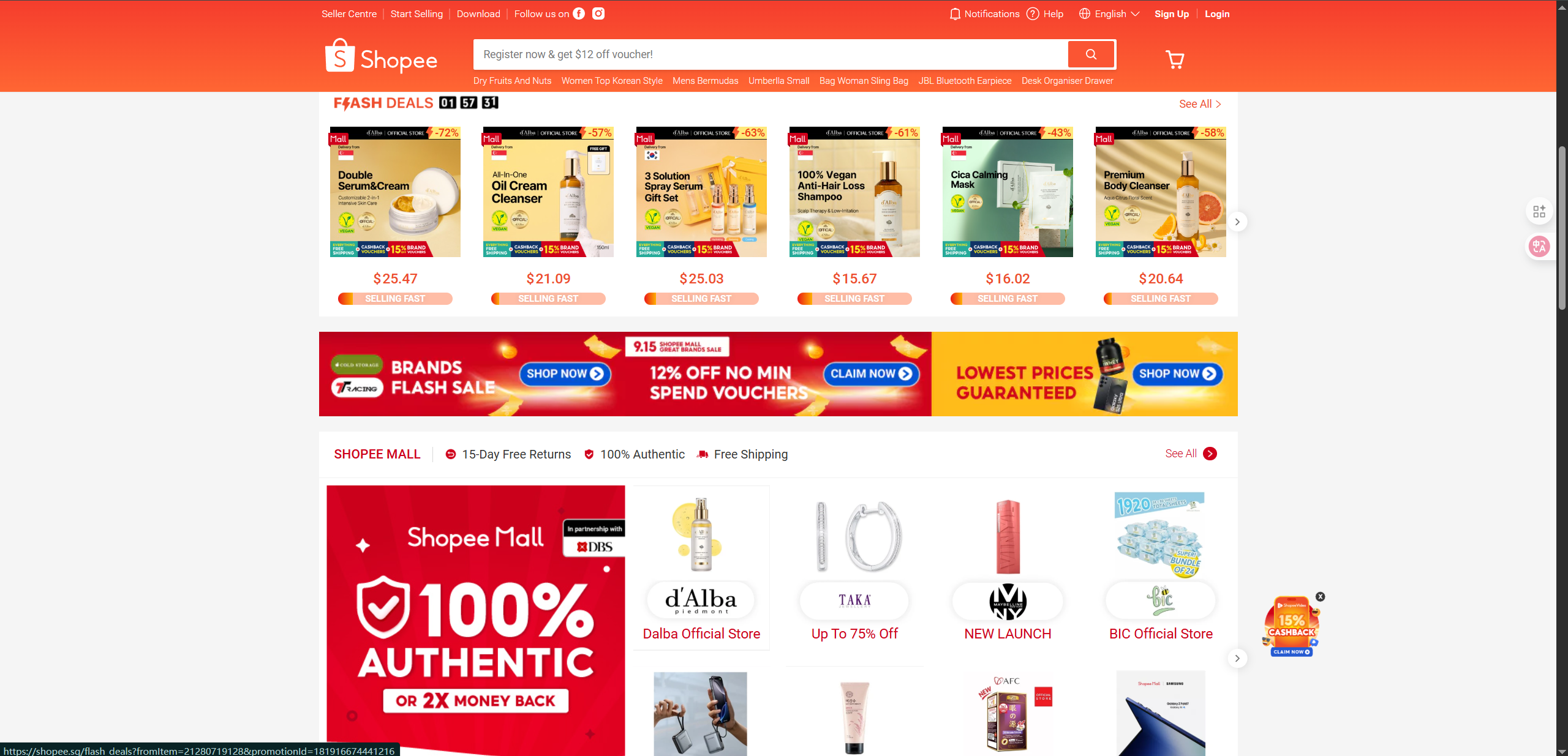Screen dimensions: 1568x756
Task: Show next Flash Deals items arrow
Action: pyautogui.click(x=1237, y=222)
